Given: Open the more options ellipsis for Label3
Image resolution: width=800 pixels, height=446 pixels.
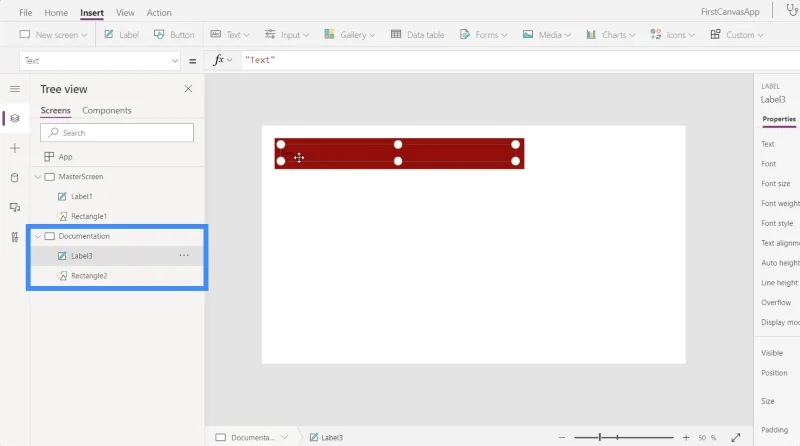Looking at the screenshot, I should tap(184, 255).
